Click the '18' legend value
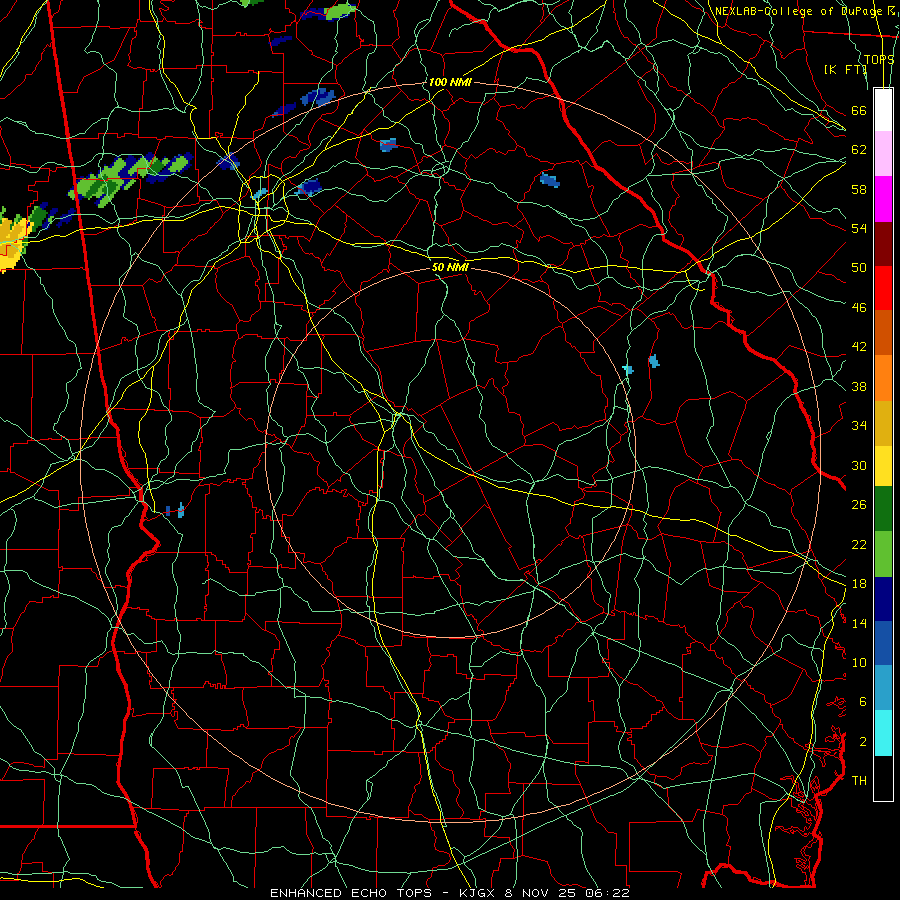This screenshot has width=900, height=900. (x=859, y=584)
